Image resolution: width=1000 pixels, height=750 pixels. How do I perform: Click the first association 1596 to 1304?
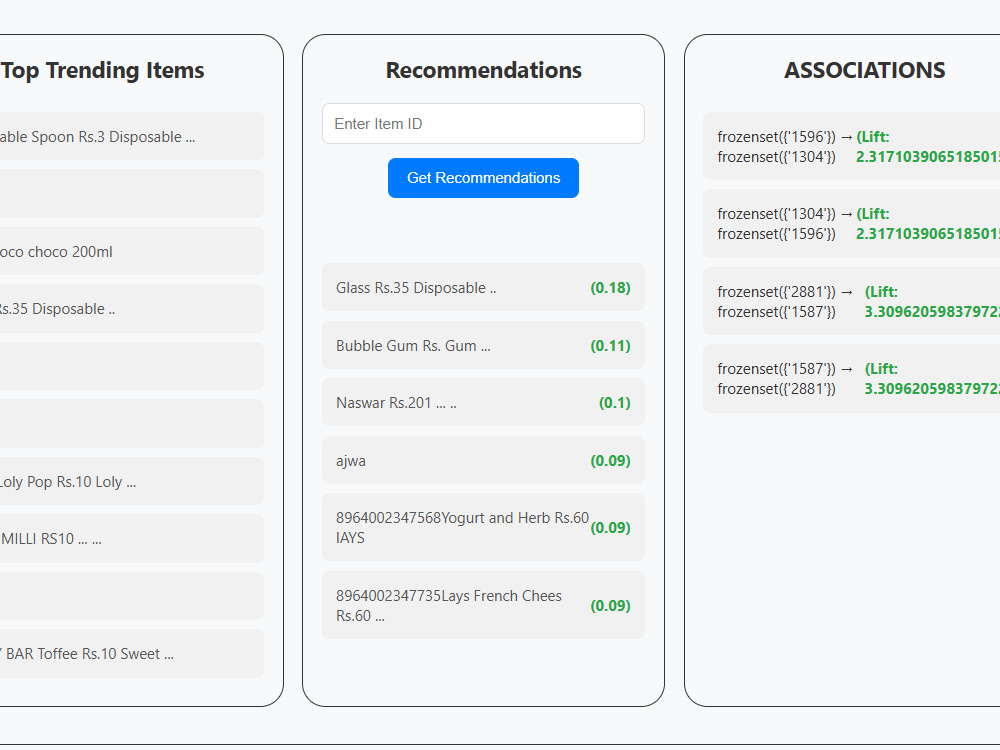[851, 147]
